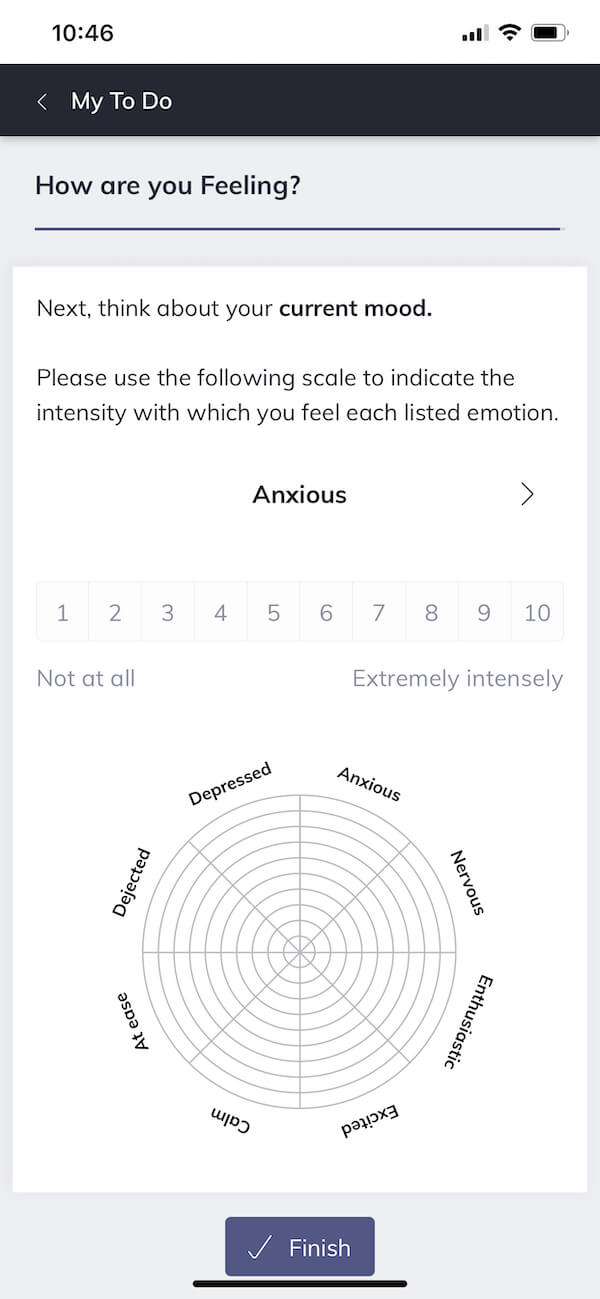Viewport: 600px width, 1299px height.
Task: Tap the cellular signal bars icon
Action: pos(473,34)
